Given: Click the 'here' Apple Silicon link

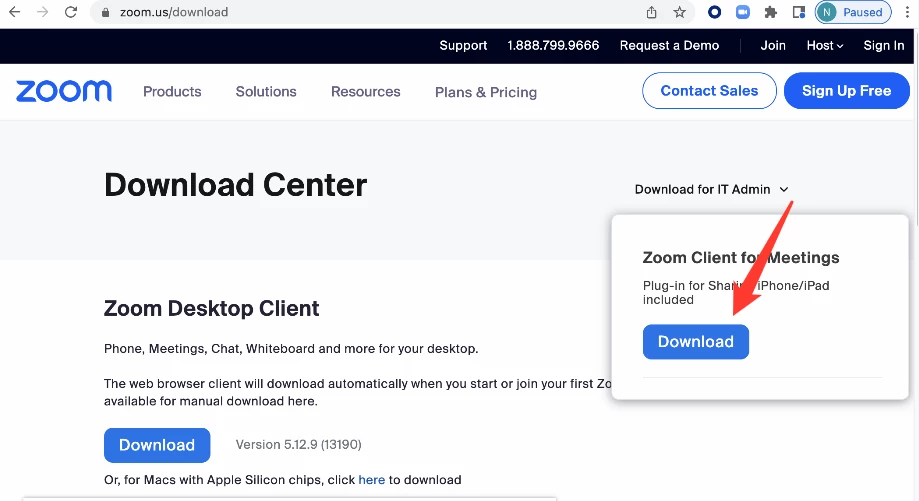Looking at the screenshot, I should coord(372,480).
